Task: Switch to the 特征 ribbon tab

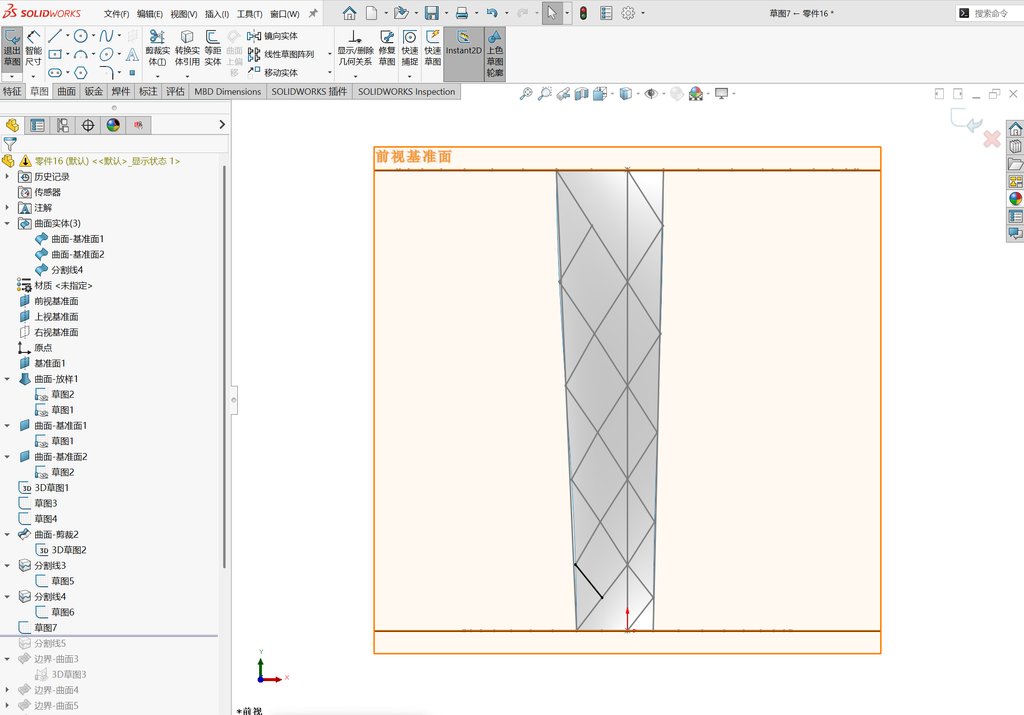Action: click(12, 91)
